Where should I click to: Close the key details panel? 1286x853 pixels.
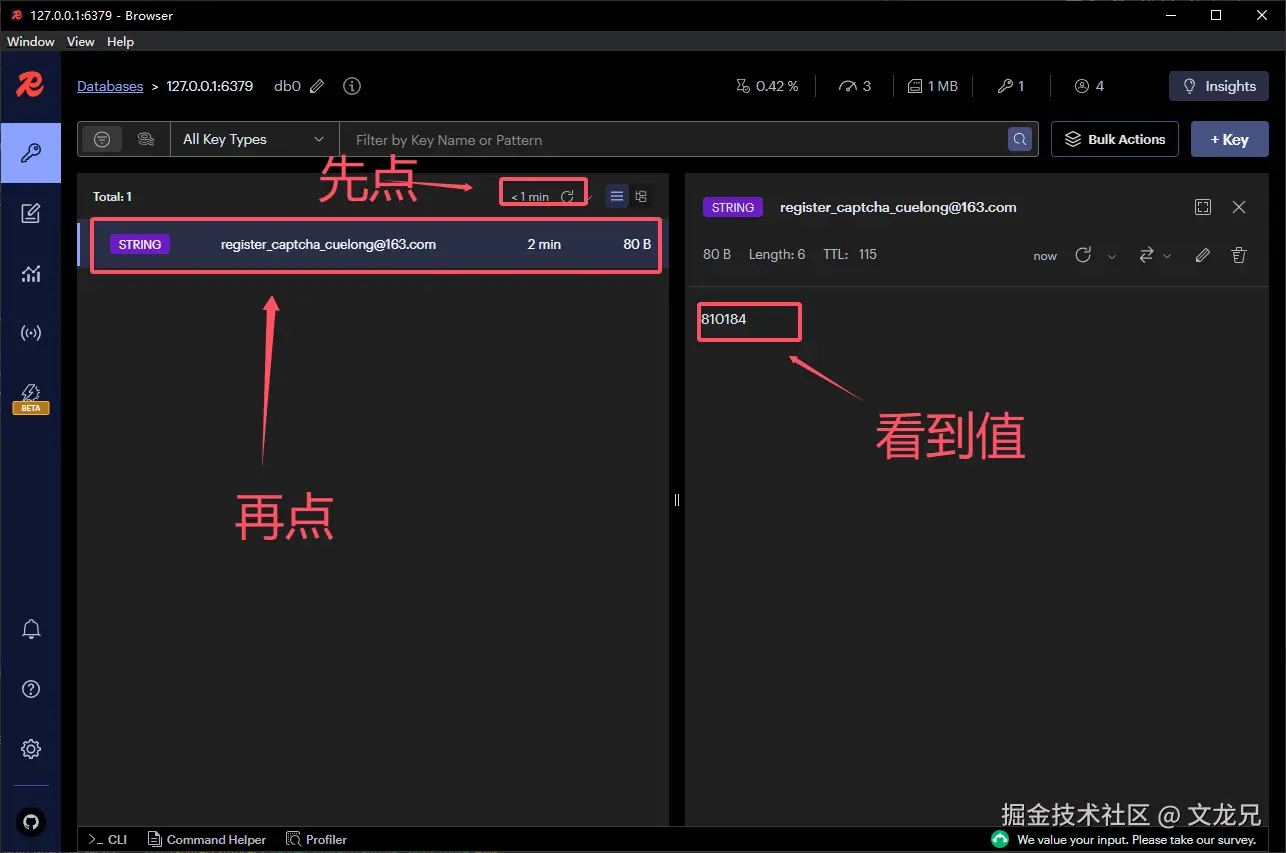1239,207
